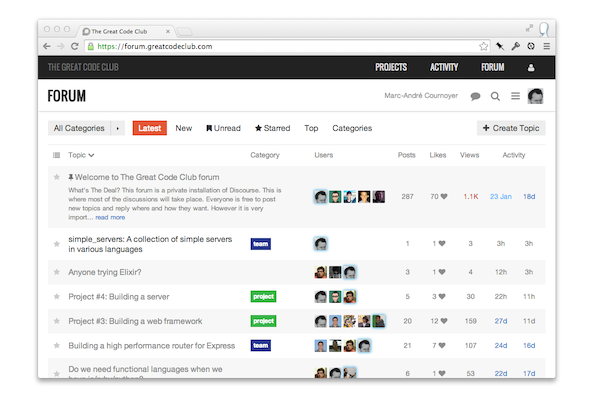Open the All Categories dropdown
The height and width of the screenshot is (410, 599).
[x=79, y=128]
